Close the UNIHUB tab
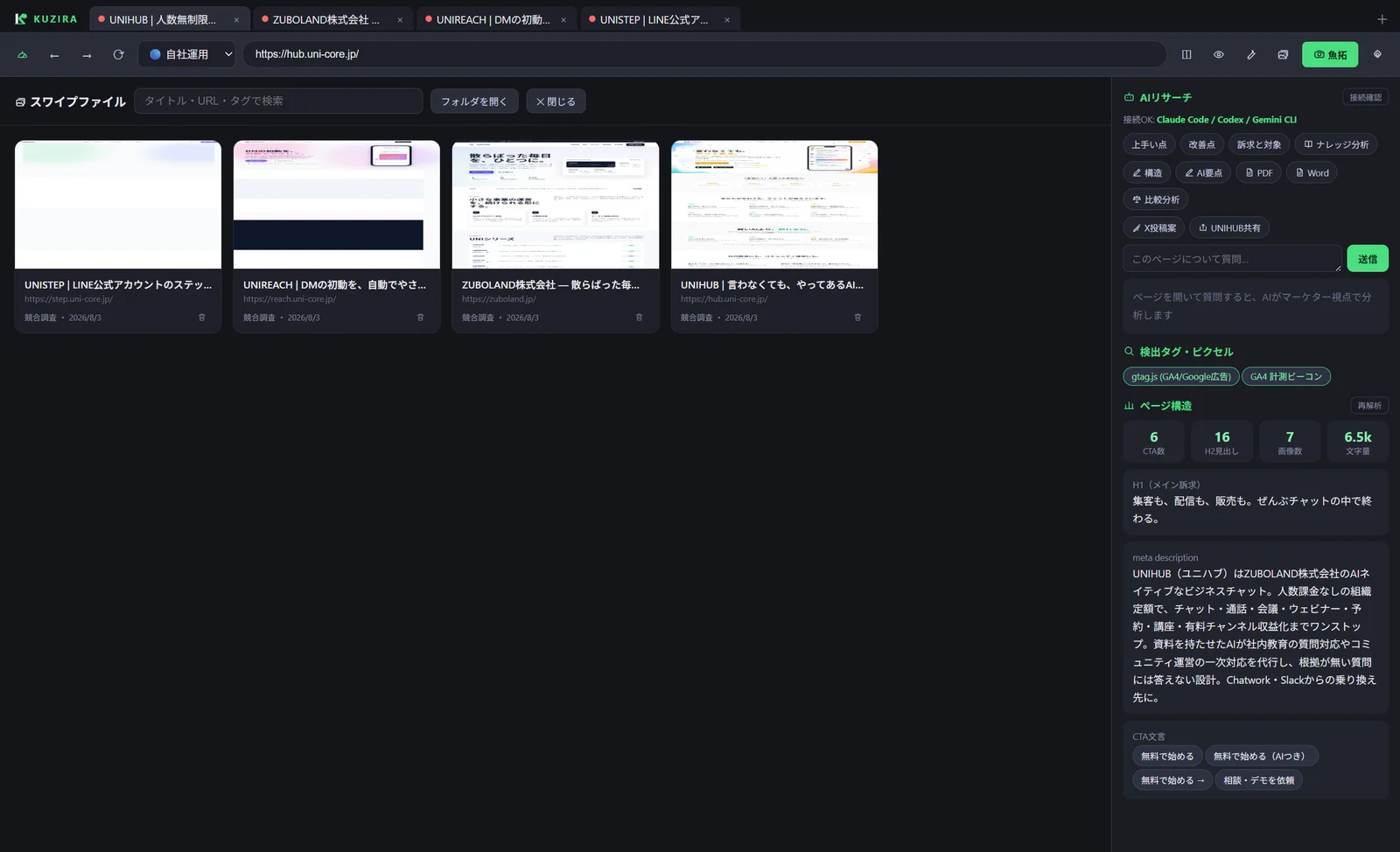The image size is (1400, 852). click(236, 20)
